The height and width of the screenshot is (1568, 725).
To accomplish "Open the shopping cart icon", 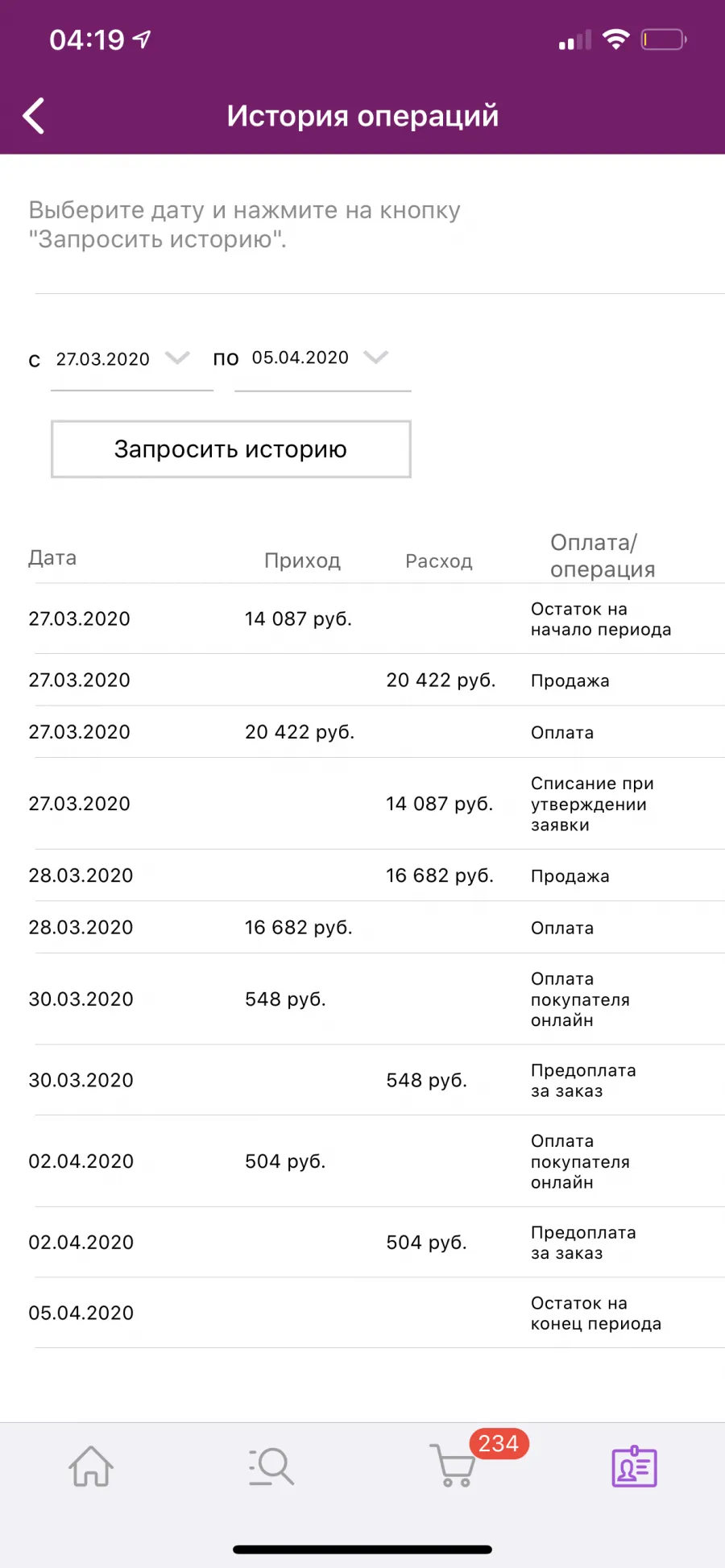I will click(x=453, y=1466).
